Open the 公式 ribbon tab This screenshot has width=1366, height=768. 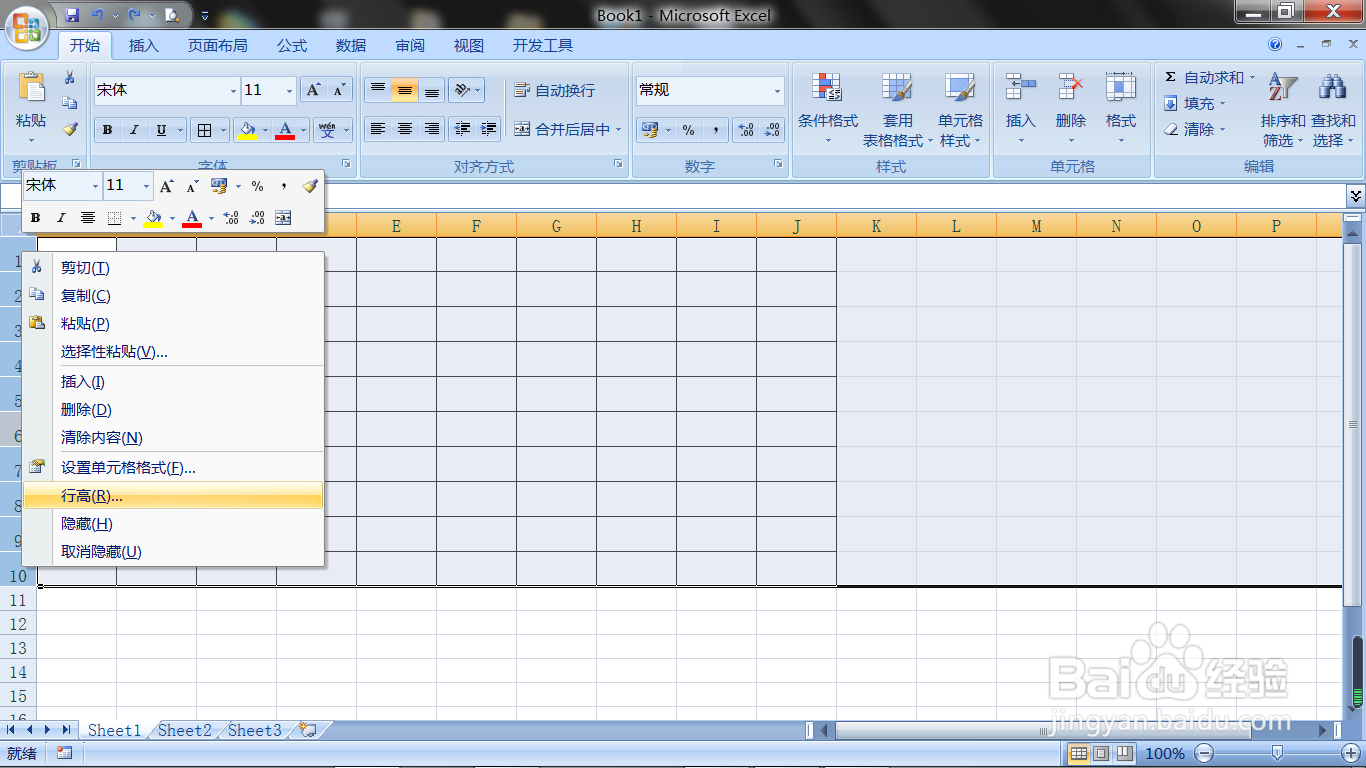tap(292, 45)
